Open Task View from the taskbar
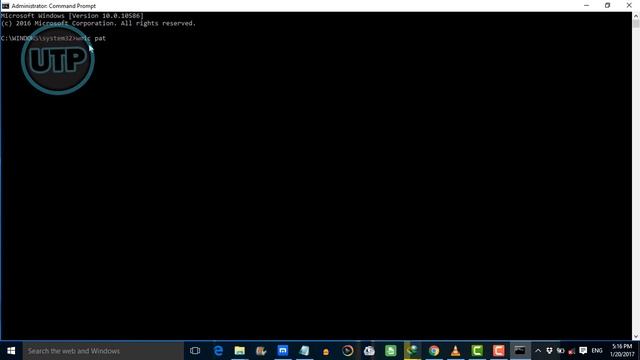The width and height of the screenshot is (640, 360). point(195,351)
